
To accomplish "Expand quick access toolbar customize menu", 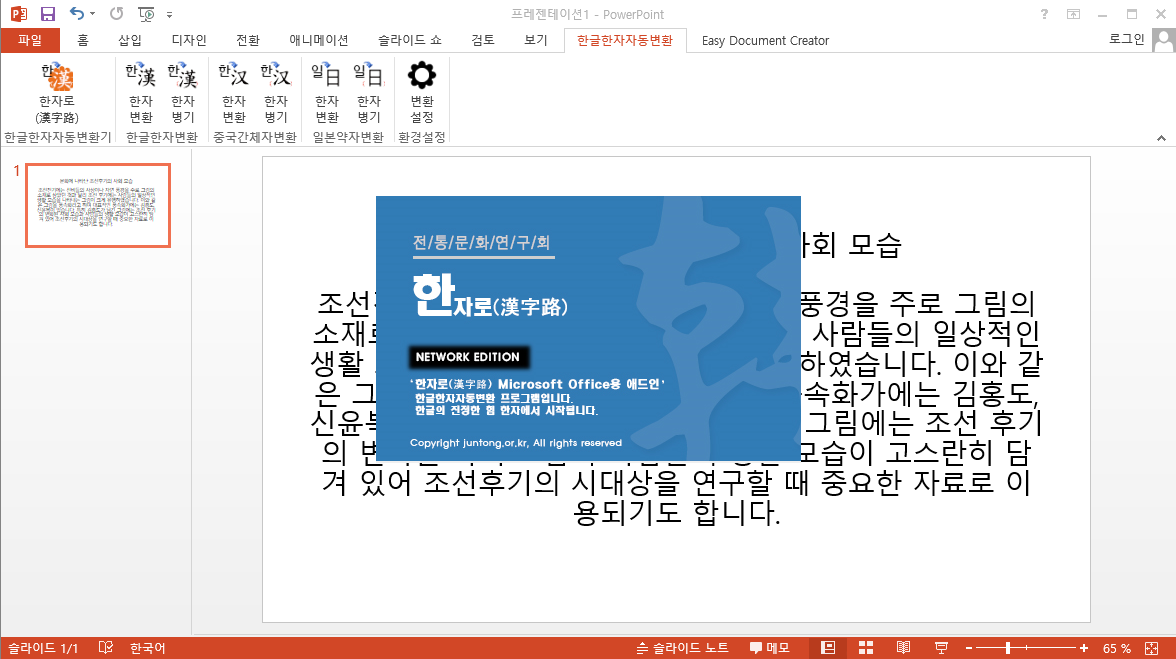I will click(x=169, y=14).
